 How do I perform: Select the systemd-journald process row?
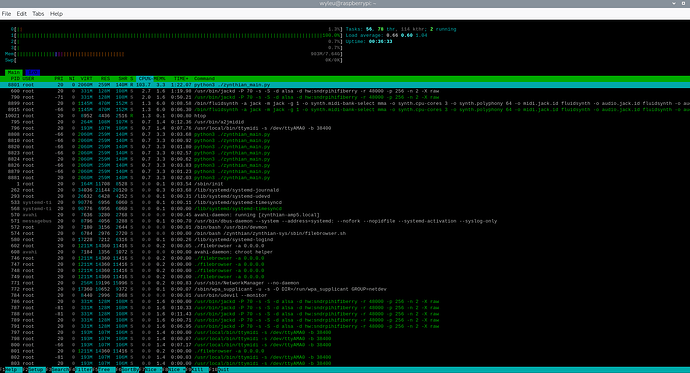(x=345, y=190)
